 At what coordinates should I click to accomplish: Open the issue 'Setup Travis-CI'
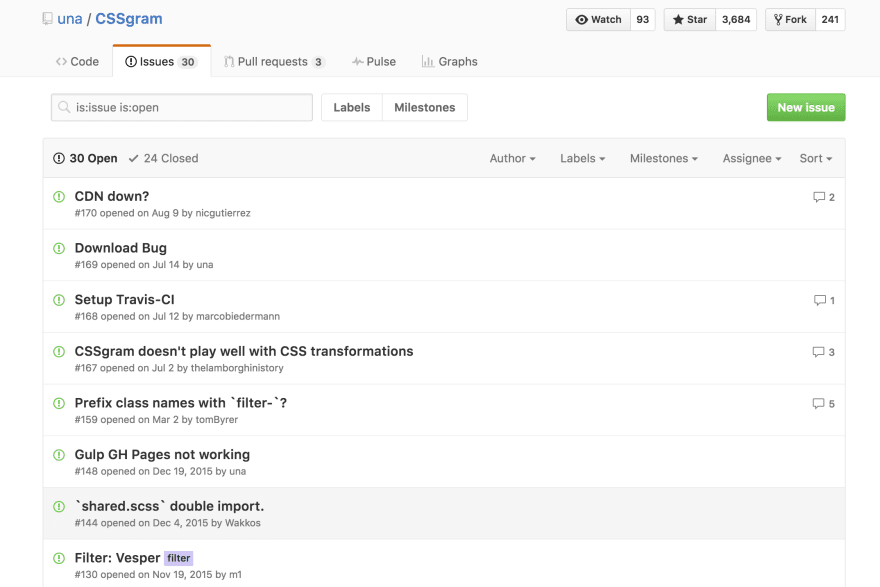tap(125, 300)
